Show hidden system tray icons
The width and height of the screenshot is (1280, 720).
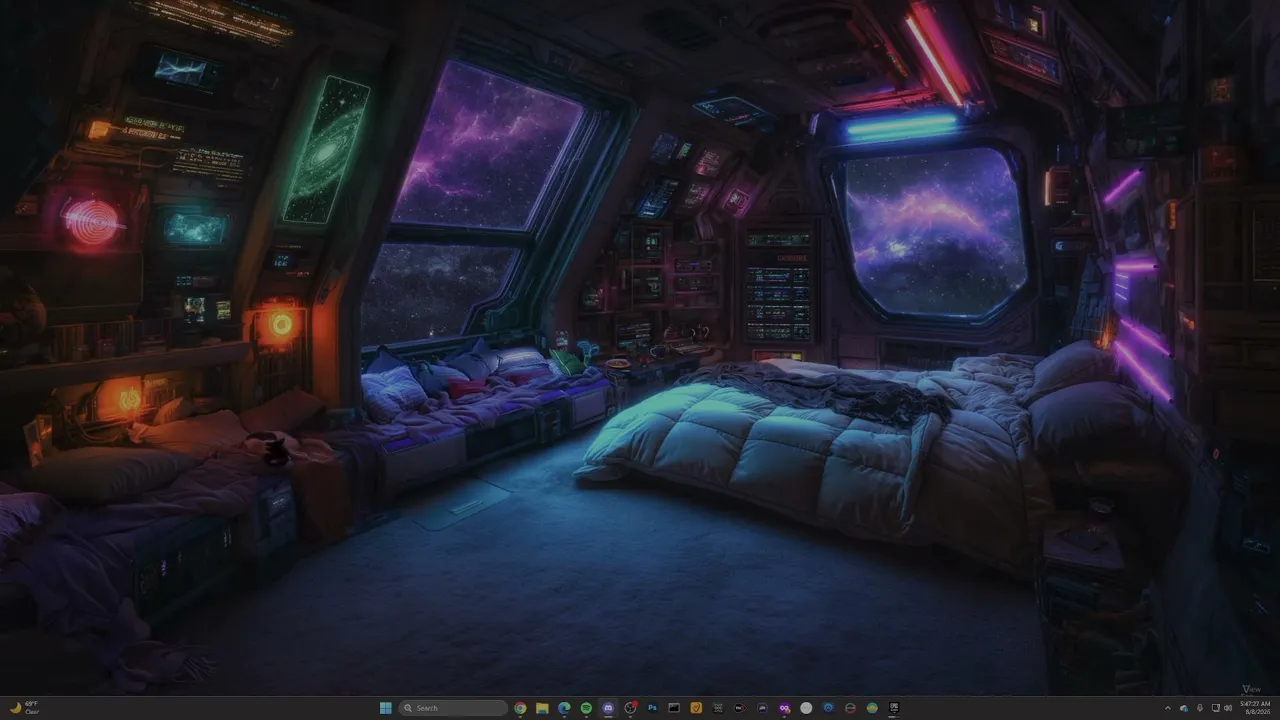click(x=1168, y=708)
